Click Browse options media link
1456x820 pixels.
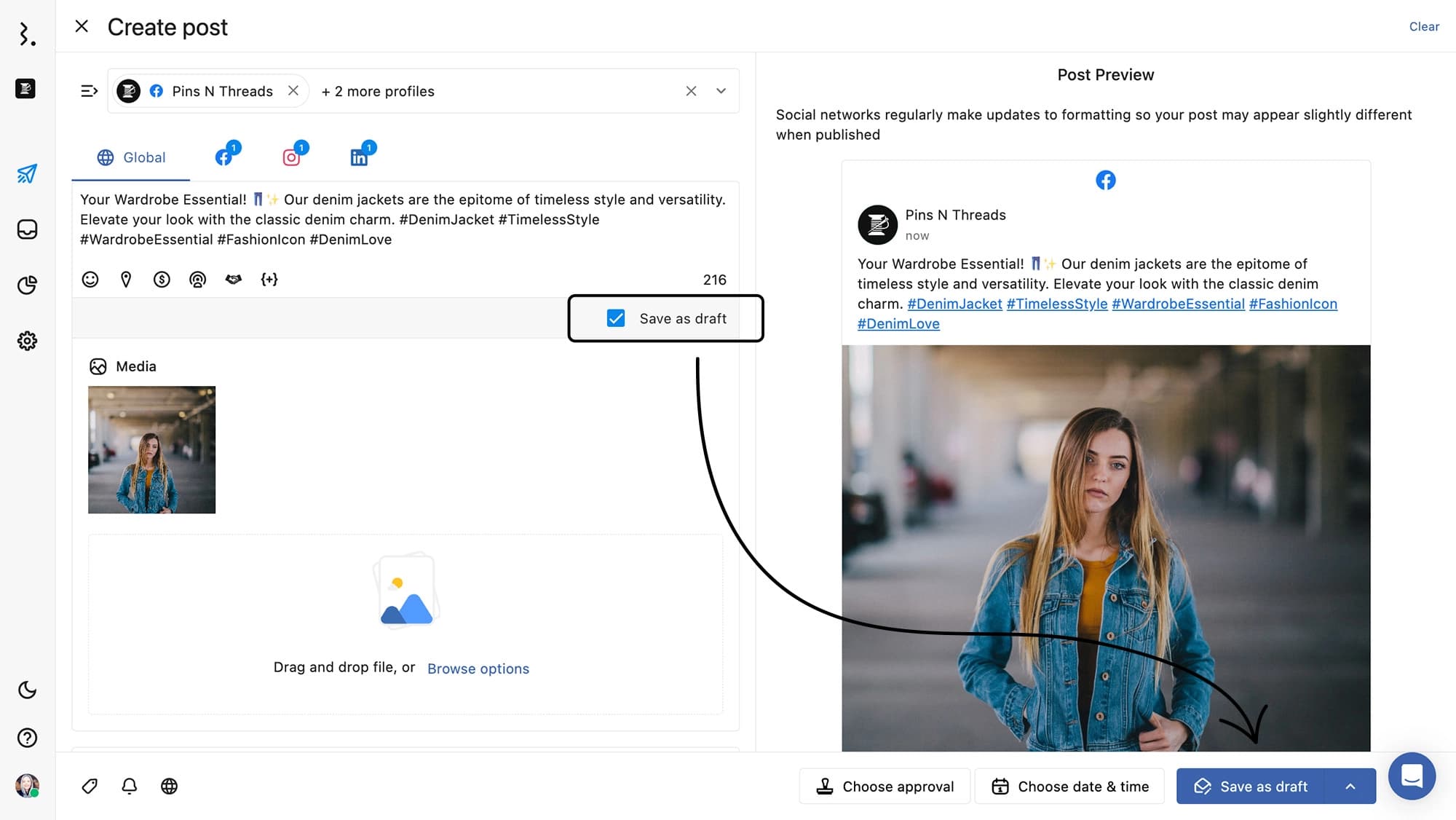[478, 668]
